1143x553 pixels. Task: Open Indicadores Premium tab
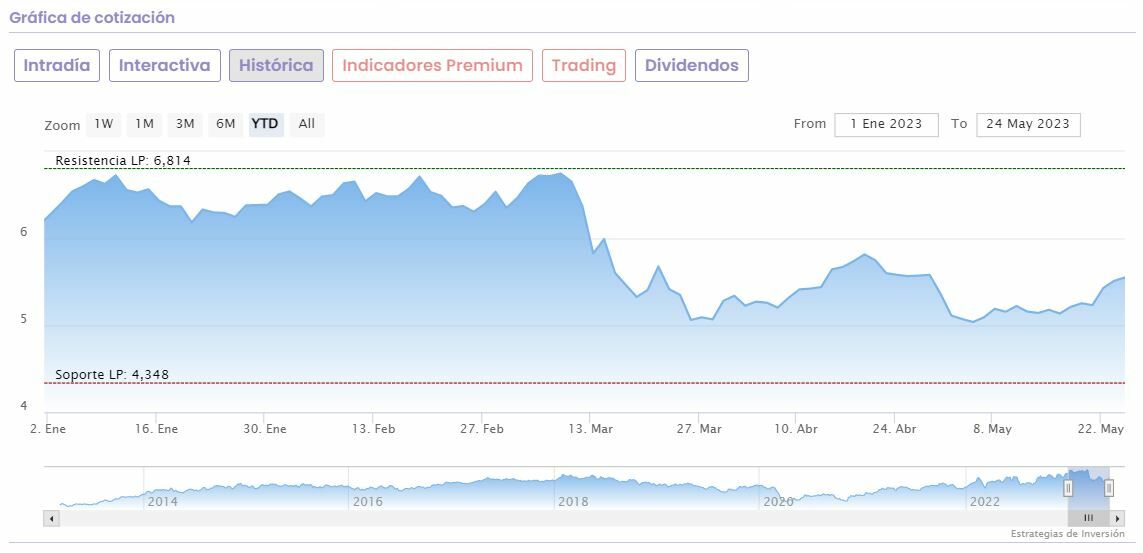coord(432,66)
